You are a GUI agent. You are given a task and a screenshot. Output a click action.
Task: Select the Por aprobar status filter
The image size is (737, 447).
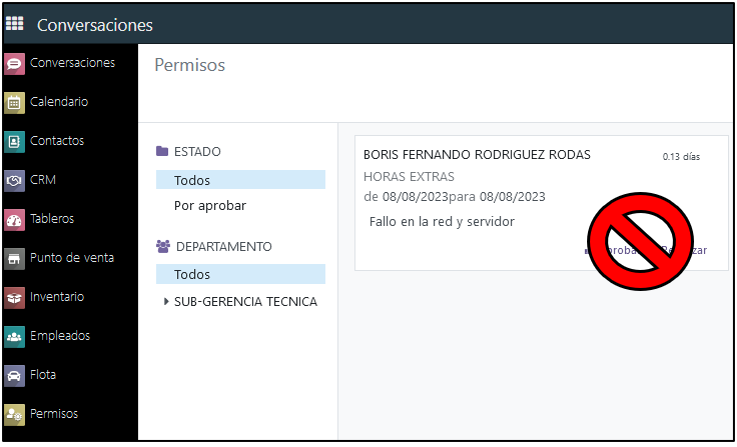(x=210, y=206)
